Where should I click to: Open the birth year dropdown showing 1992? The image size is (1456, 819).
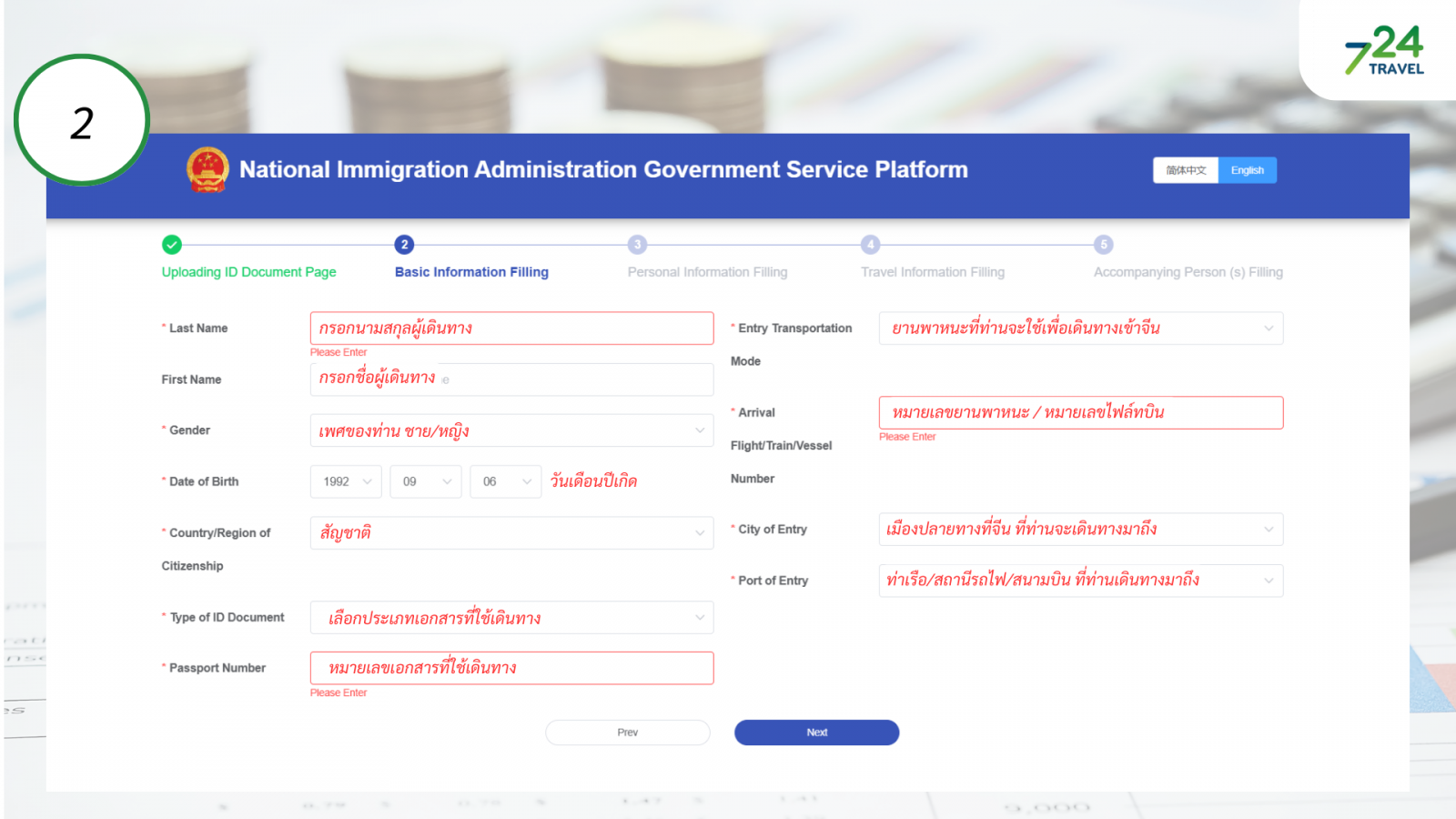(347, 481)
